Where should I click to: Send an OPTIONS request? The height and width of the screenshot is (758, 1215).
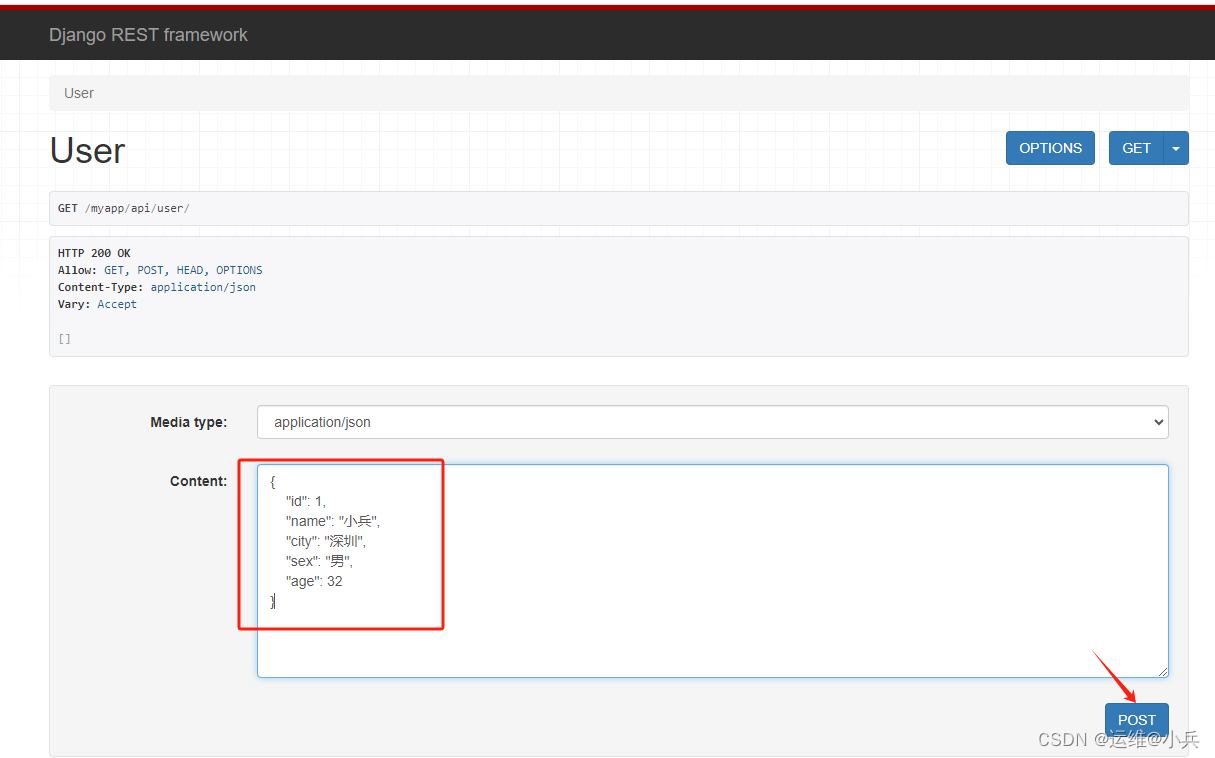1050,148
